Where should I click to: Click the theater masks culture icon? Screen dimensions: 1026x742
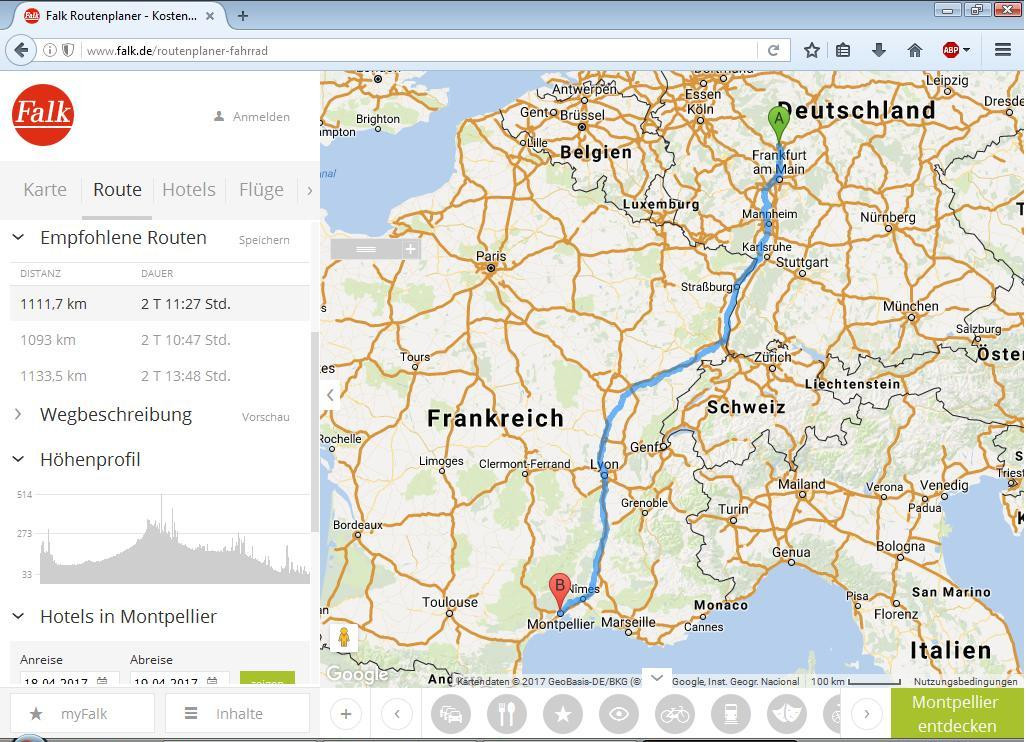click(786, 714)
